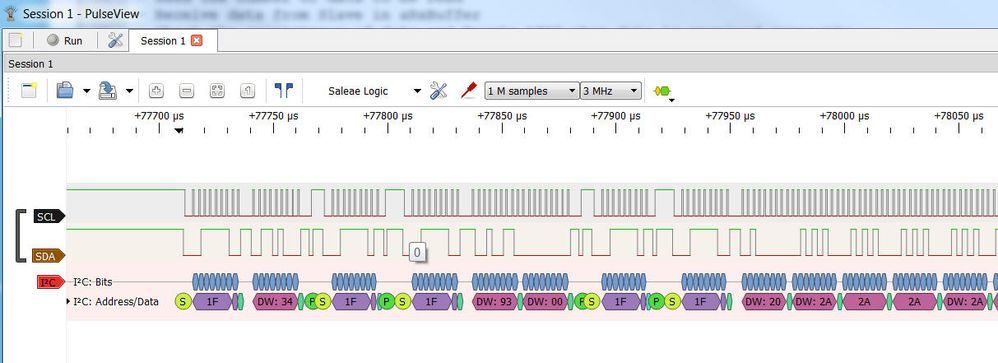Viewport: 998px width, 363px height.
Task: Save the capture using the save icon
Action: click(x=107, y=90)
